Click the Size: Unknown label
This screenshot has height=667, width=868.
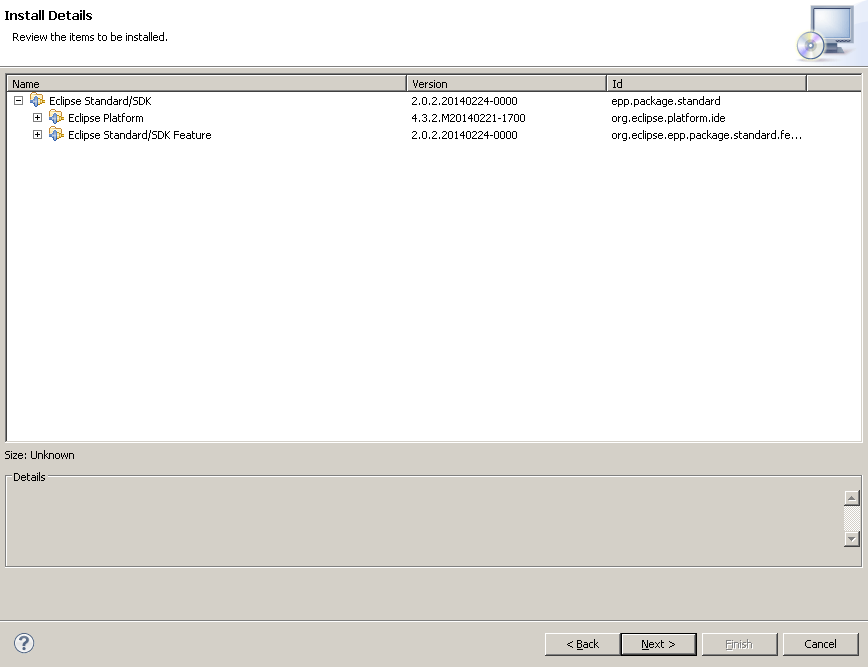click(39, 455)
